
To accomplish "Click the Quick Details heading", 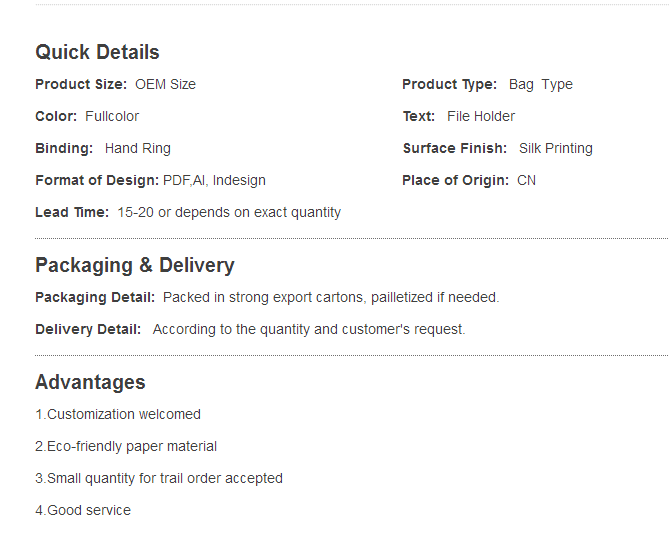I will pos(97,53).
